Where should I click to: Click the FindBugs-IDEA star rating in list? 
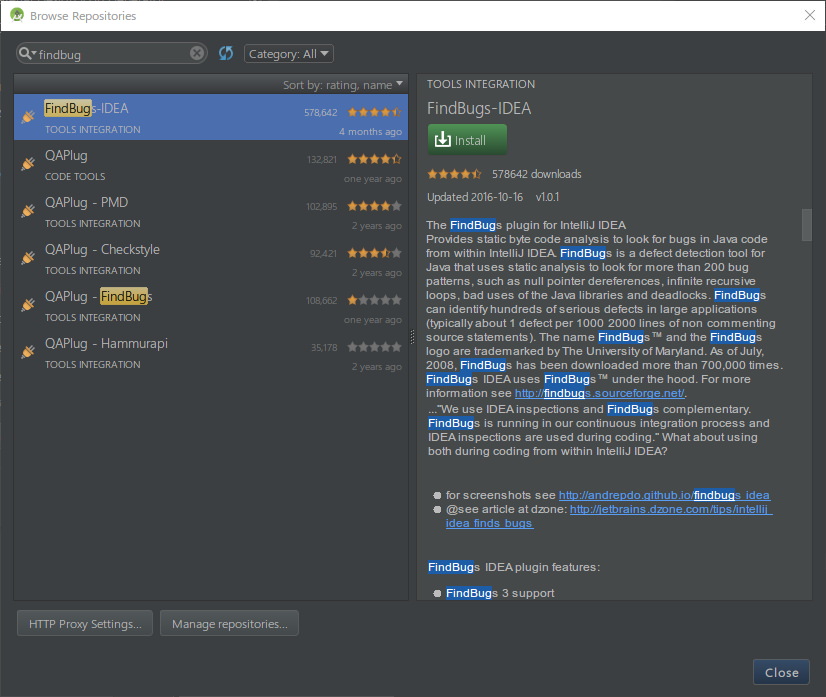375,112
